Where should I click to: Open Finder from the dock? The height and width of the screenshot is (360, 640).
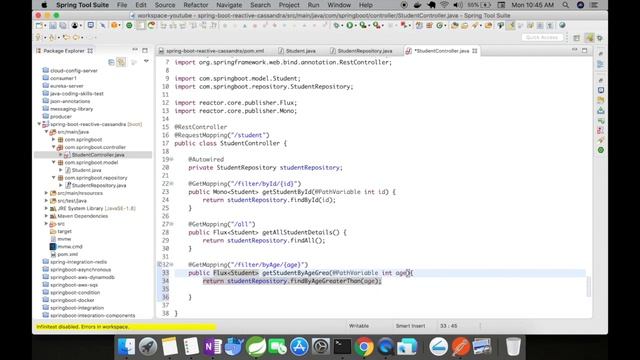click(x=126, y=347)
